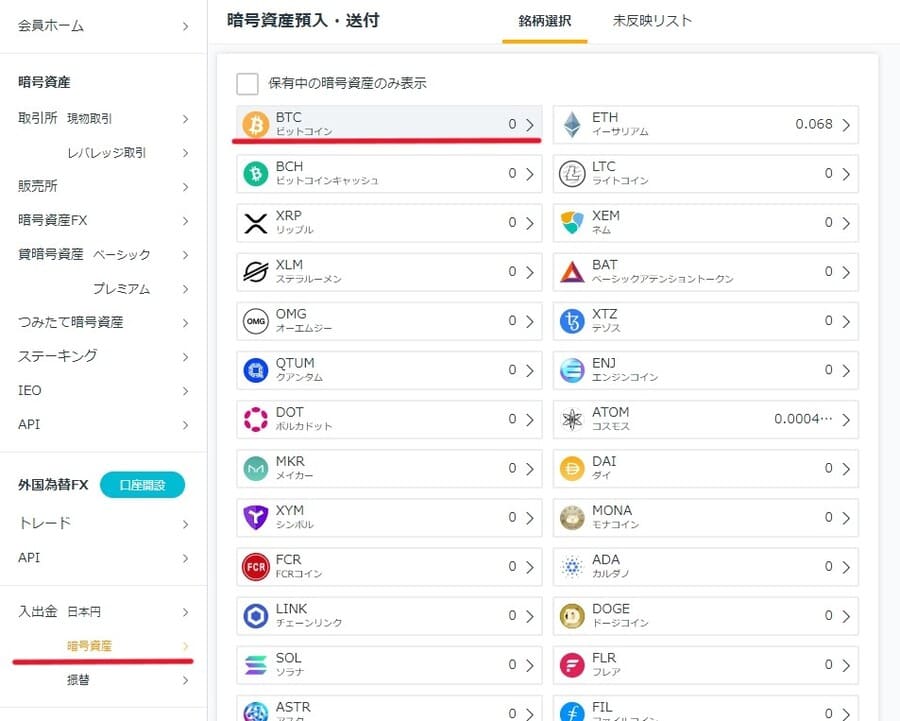Click the 口座開設 button

142,484
